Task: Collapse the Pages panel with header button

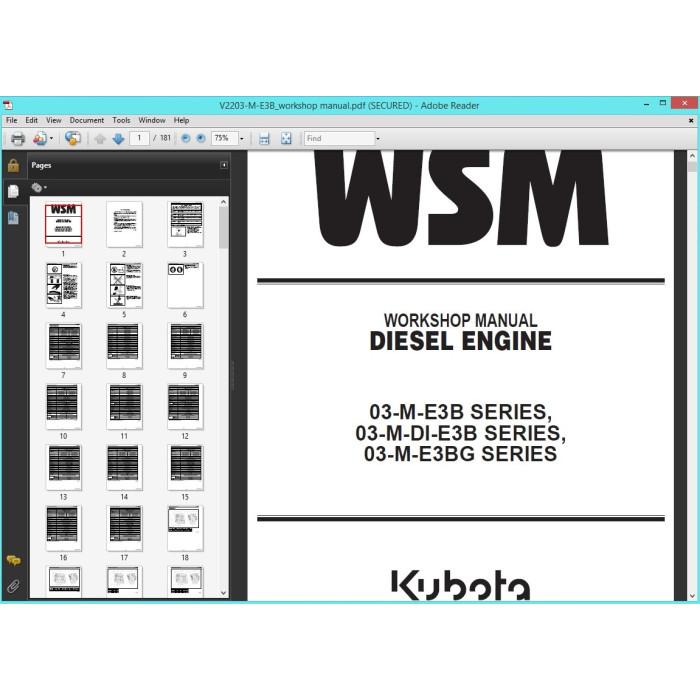Action: point(224,165)
